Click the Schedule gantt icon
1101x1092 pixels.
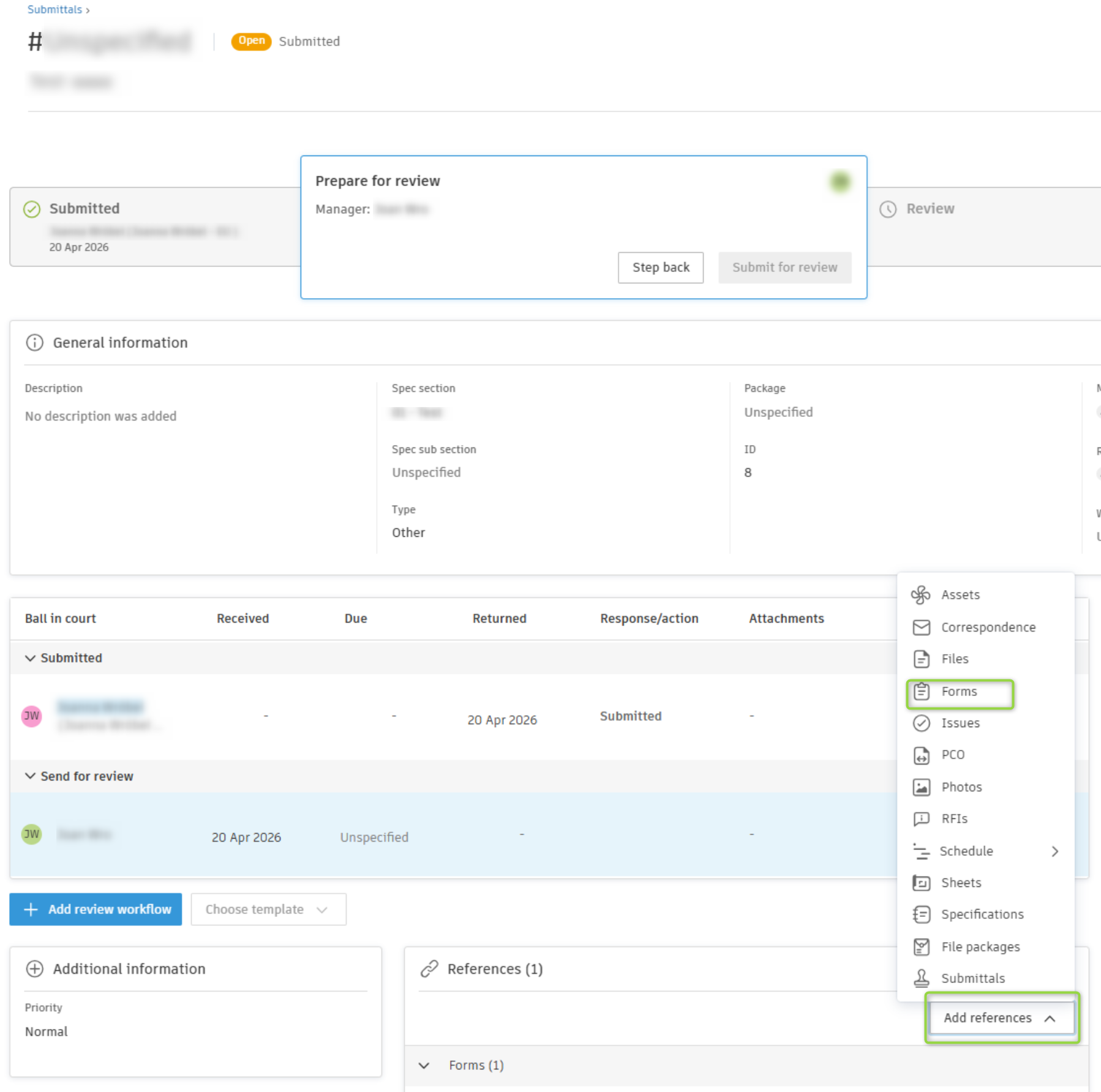pyautogui.click(x=921, y=851)
